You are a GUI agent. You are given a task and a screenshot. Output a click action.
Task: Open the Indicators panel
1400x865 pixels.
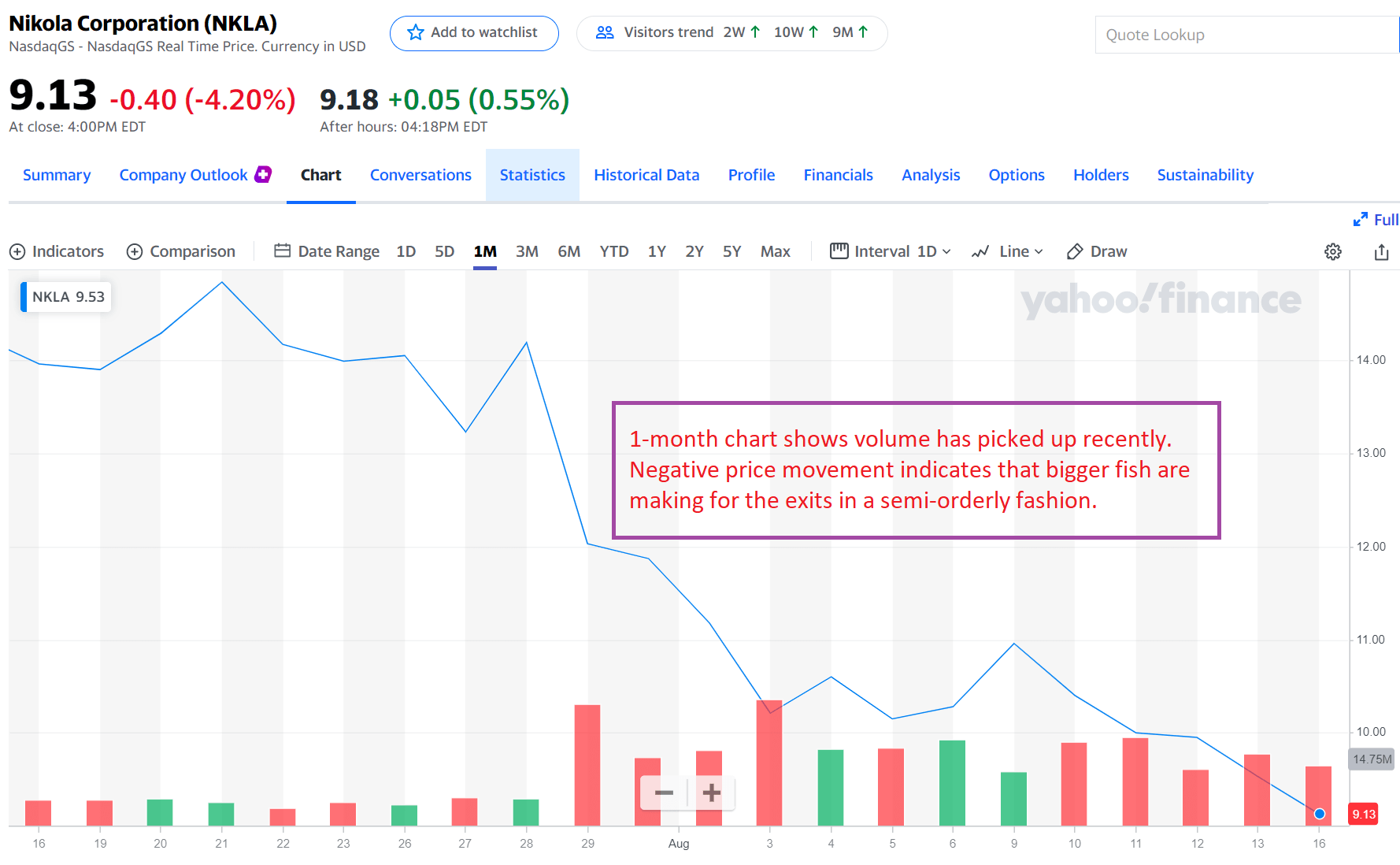coord(57,251)
